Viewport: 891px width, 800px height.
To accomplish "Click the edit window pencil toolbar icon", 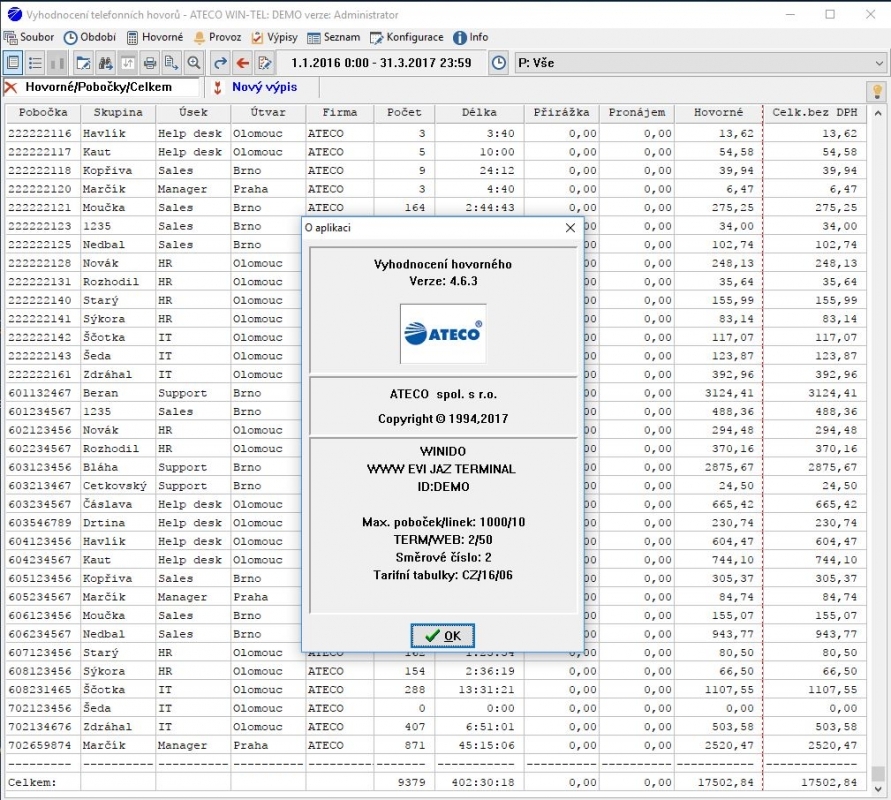I will tap(84, 62).
